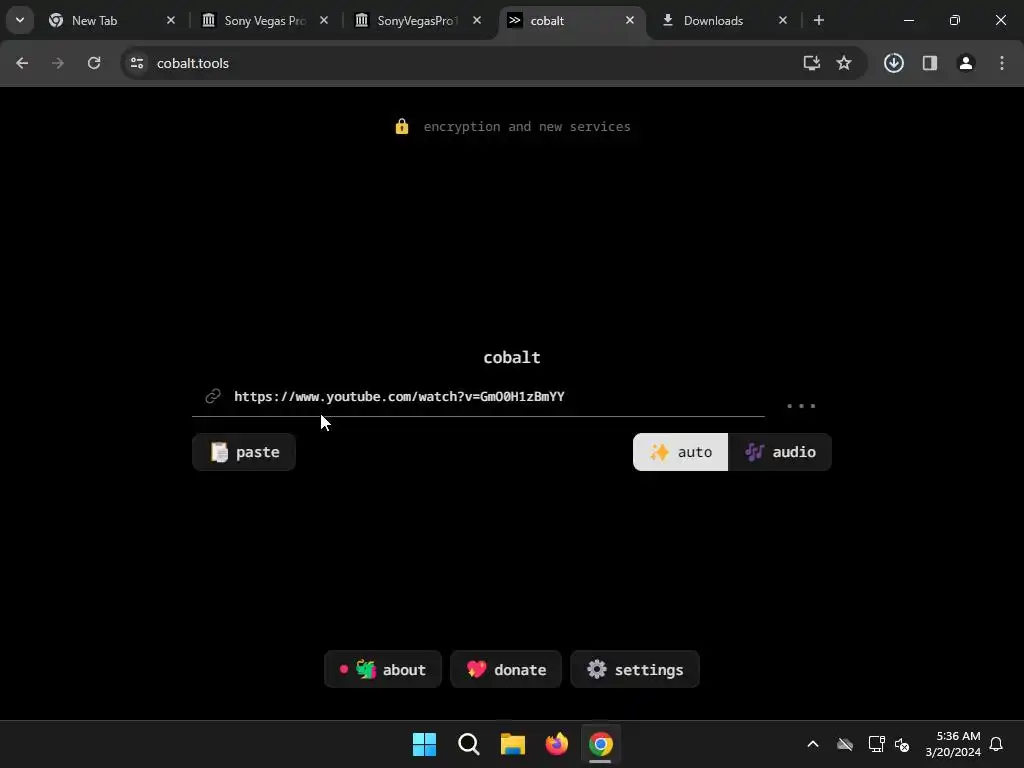Launch Firefox from taskbar
Screen dimensions: 1024x768
click(556, 744)
